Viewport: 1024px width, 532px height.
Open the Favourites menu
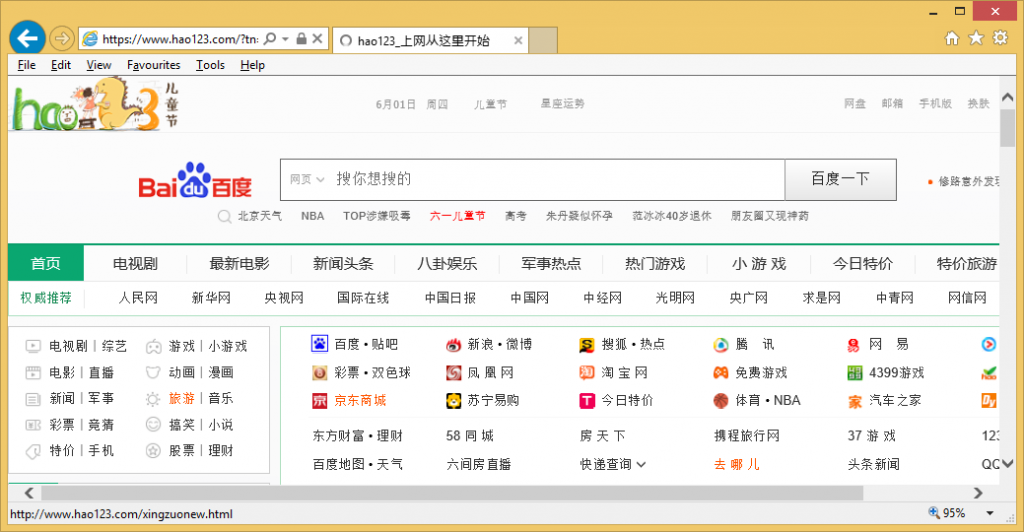[x=153, y=65]
